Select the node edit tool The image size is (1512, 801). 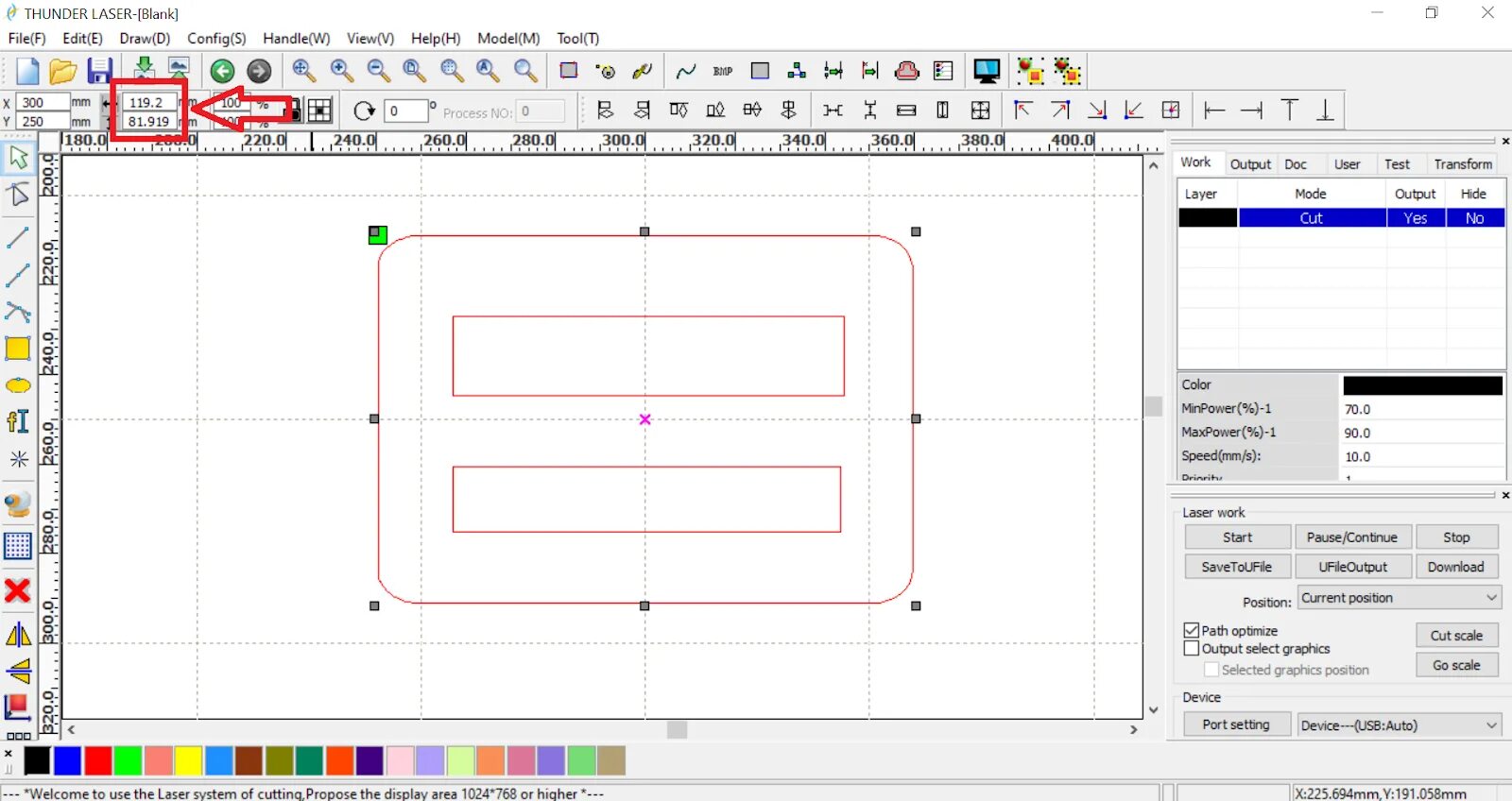pyautogui.click(x=18, y=195)
